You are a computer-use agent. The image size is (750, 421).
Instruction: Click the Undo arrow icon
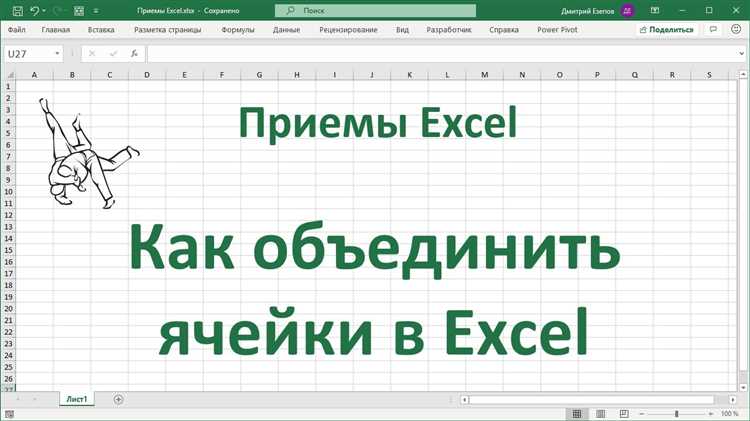pyautogui.click(x=34, y=11)
